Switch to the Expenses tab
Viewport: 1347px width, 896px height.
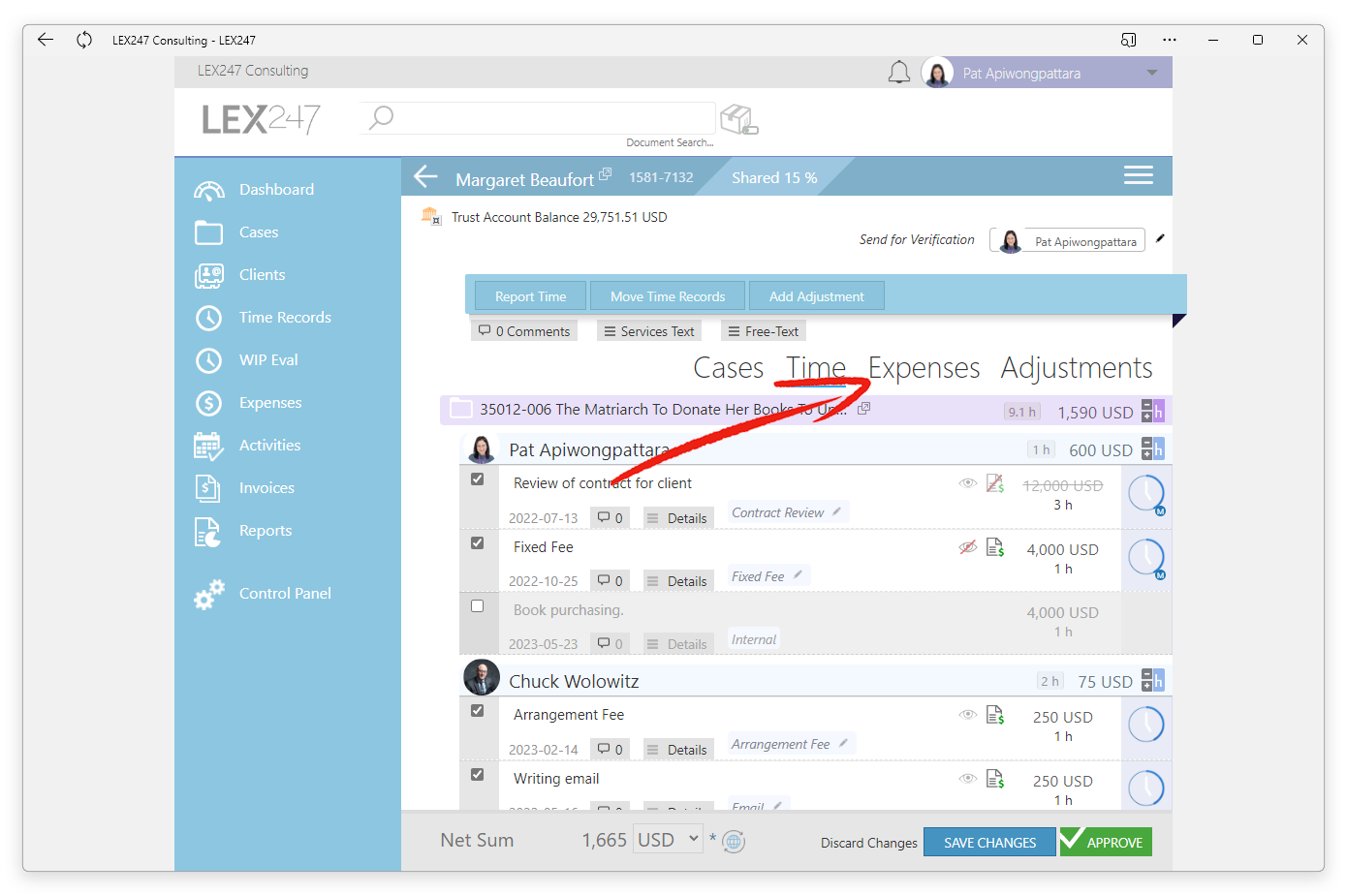click(x=924, y=368)
